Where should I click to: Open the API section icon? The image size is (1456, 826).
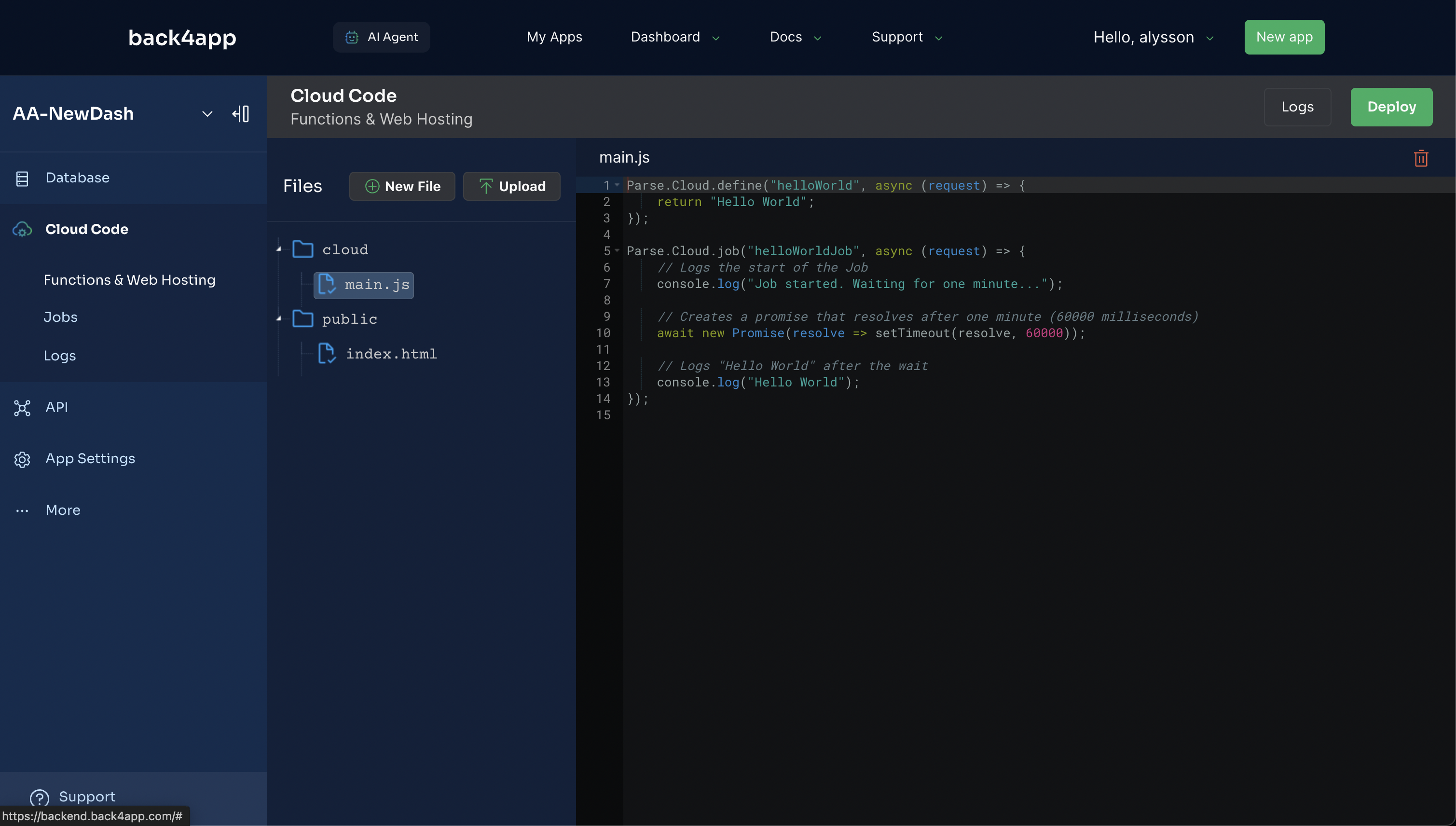point(22,408)
